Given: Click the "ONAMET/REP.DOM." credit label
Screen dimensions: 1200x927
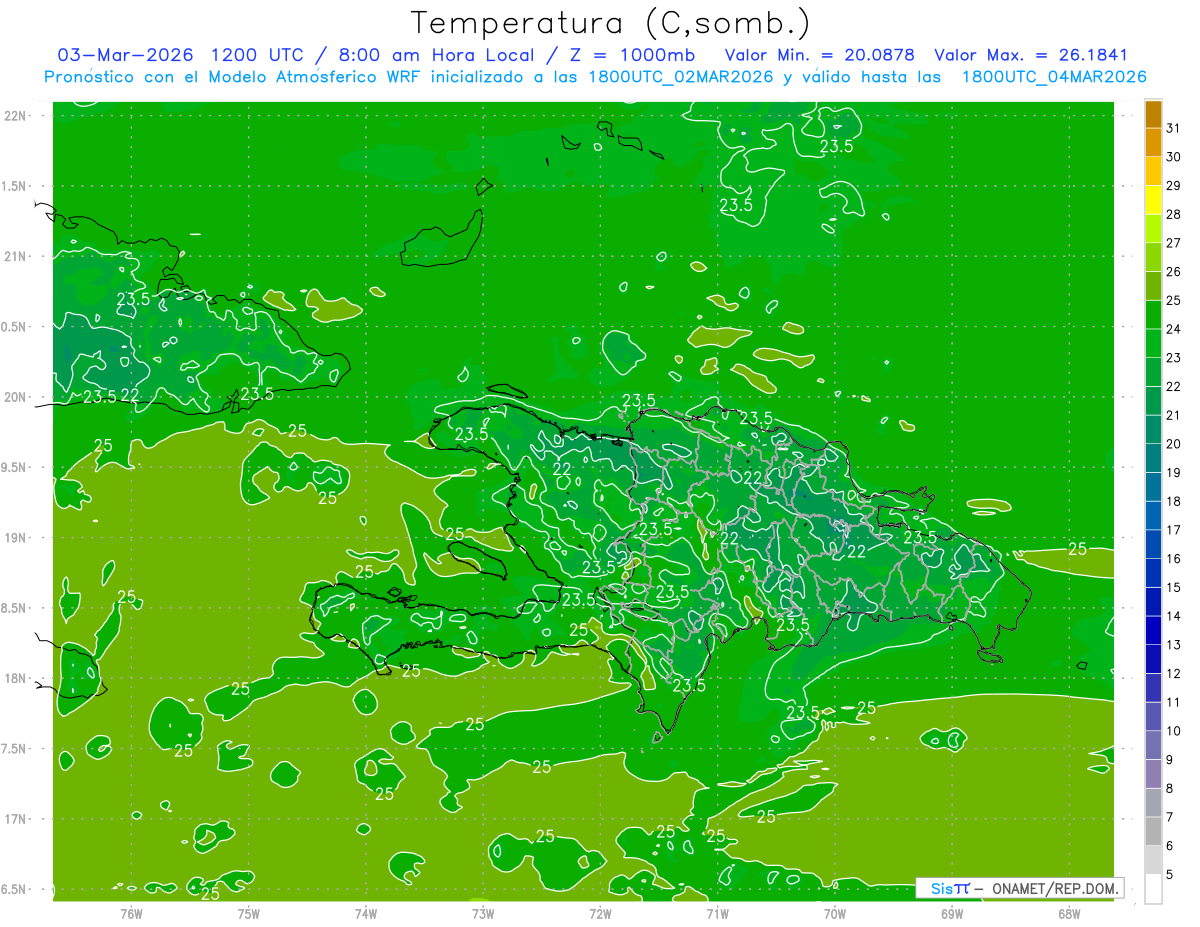Looking at the screenshot, I should click(x=1054, y=888).
